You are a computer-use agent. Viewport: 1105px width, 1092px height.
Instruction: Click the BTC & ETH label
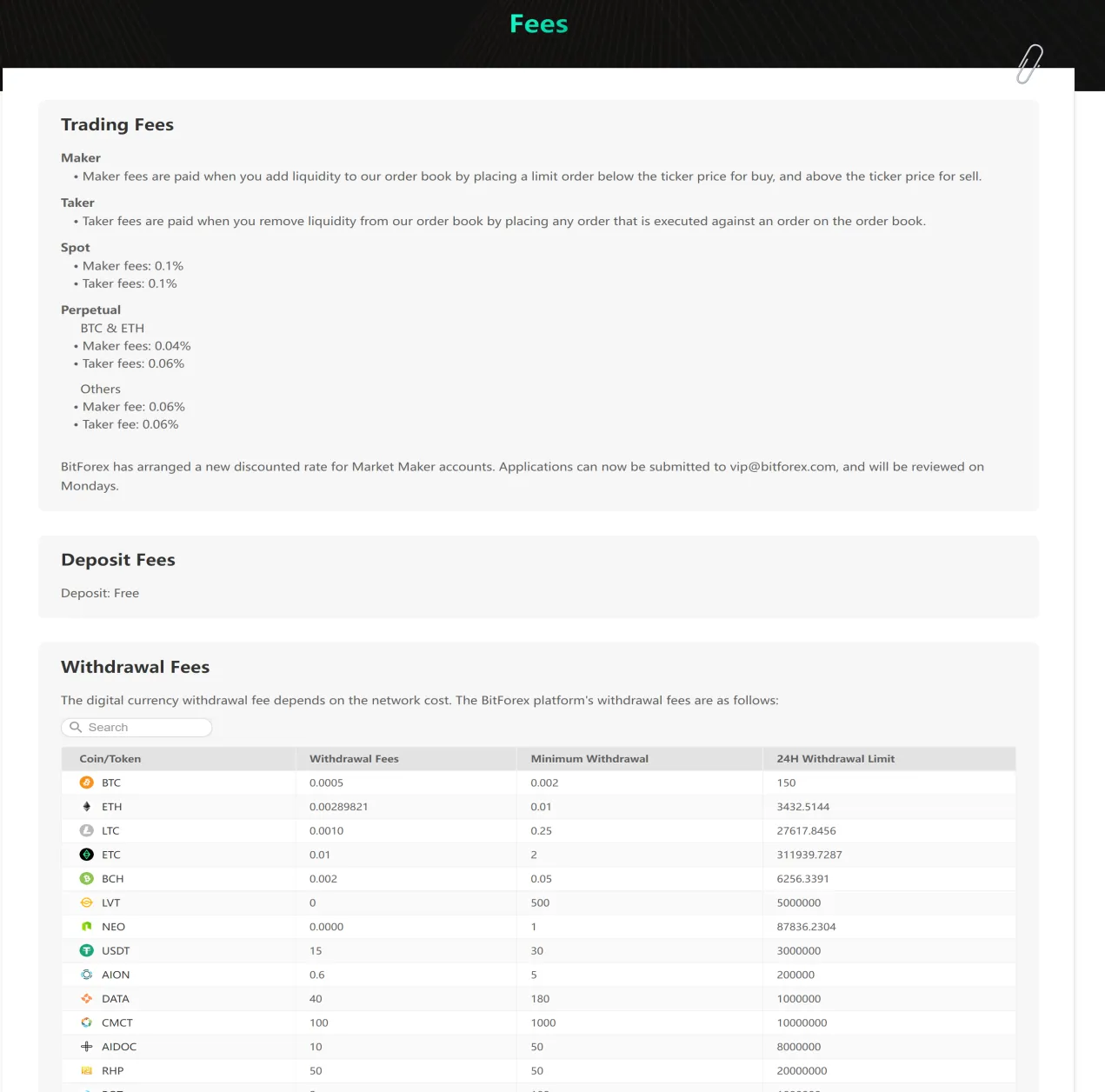113,329
